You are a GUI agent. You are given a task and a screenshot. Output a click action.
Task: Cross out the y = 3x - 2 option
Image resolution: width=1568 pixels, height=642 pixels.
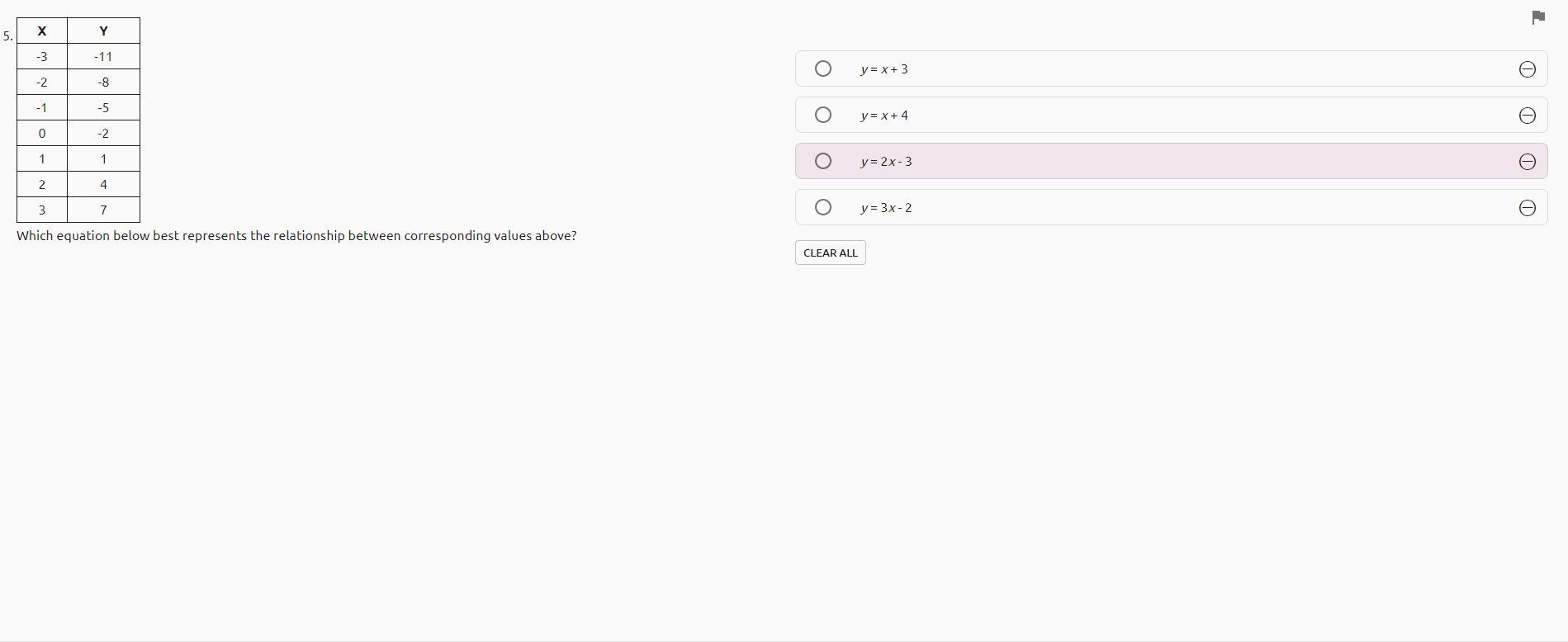coord(1527,208)
